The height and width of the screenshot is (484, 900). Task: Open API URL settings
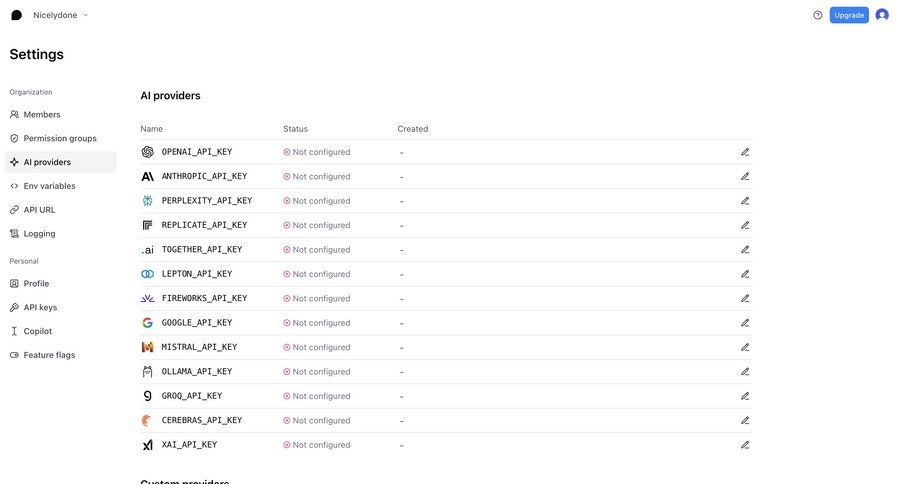click(39, 210)
